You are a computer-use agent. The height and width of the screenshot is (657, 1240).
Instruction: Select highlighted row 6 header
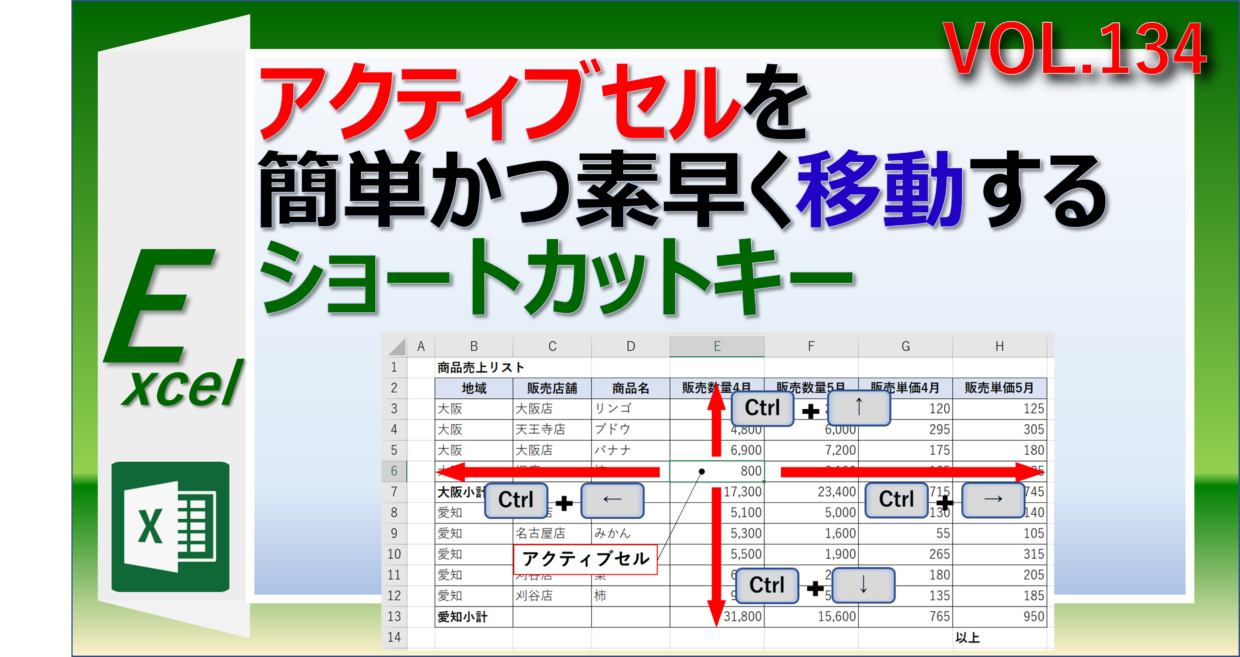395,471
